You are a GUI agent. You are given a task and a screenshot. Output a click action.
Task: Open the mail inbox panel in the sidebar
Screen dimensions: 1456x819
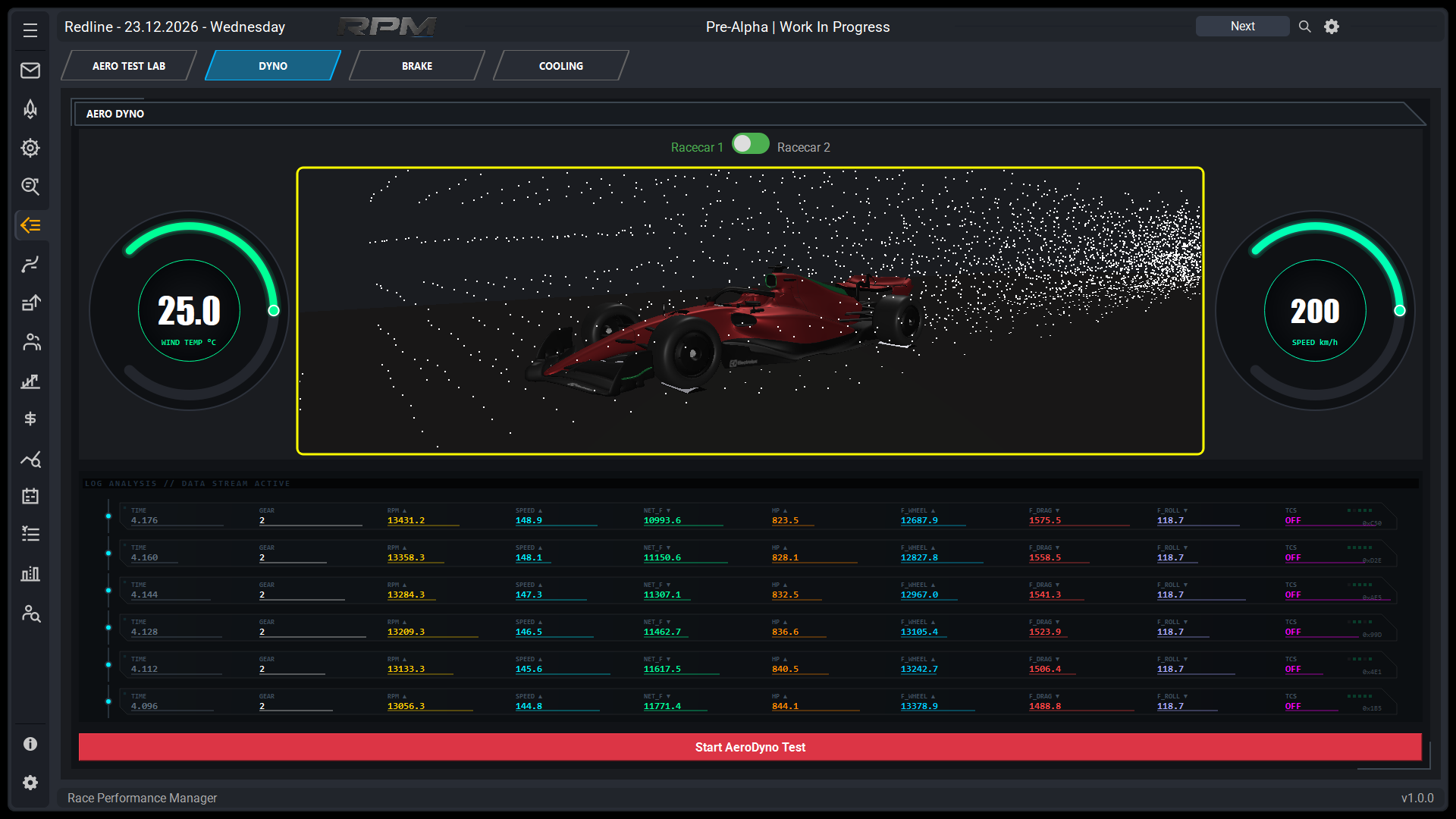[30, 70]
